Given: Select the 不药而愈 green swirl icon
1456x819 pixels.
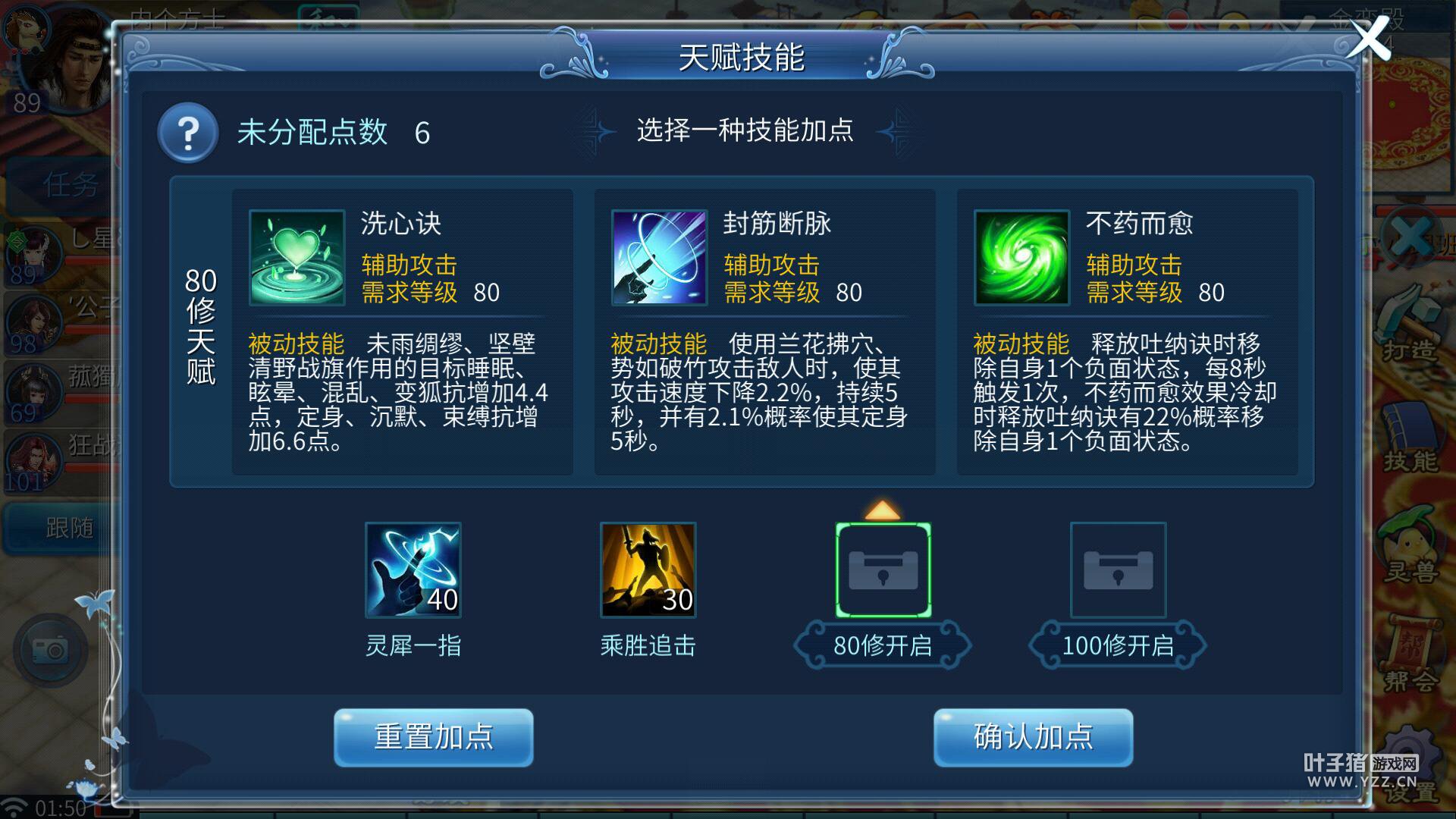Looking at the screenshot, I should (x=1021, y=258).
